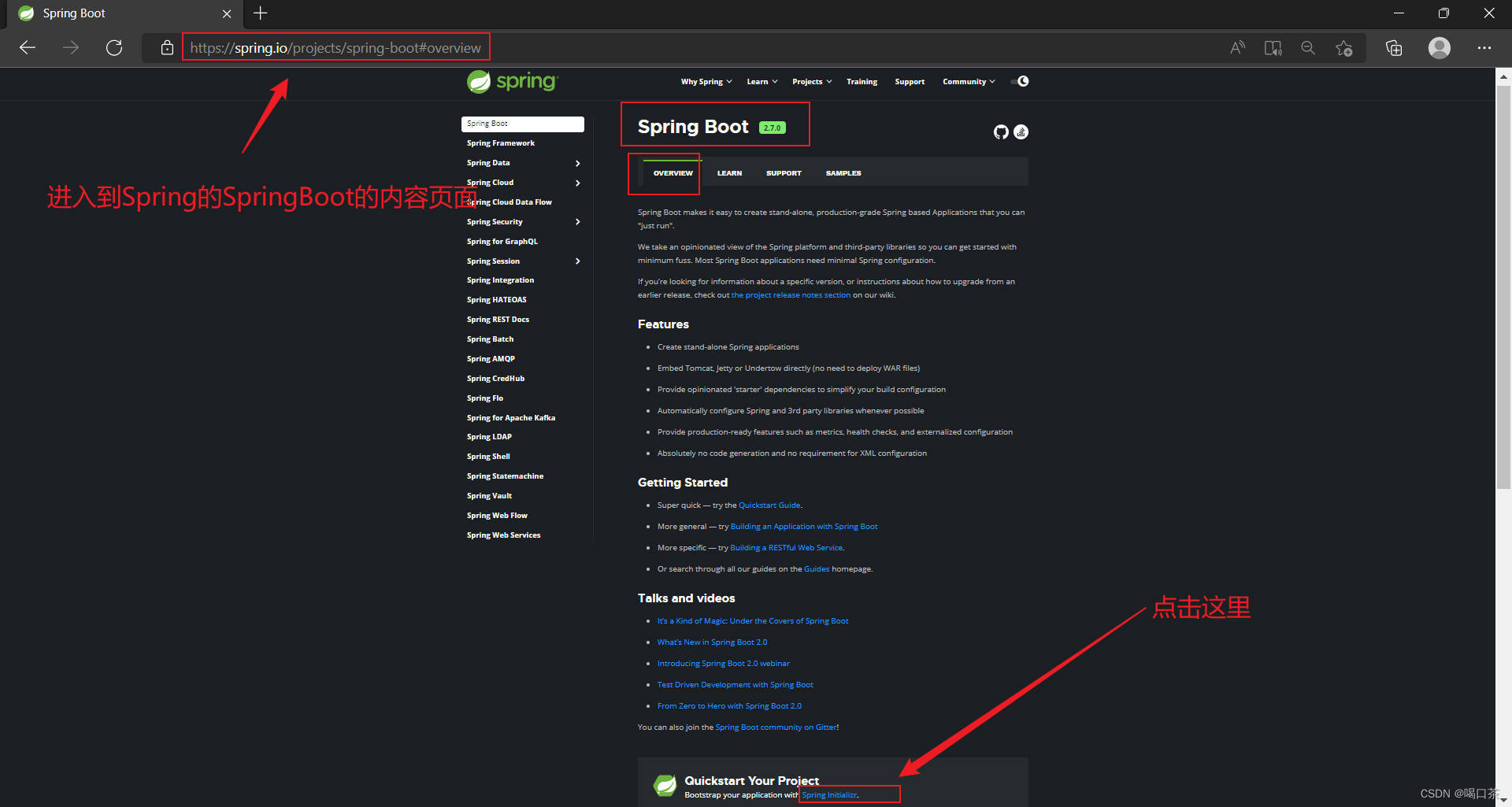Open browser settings and more menu

tap(1484, 48)
